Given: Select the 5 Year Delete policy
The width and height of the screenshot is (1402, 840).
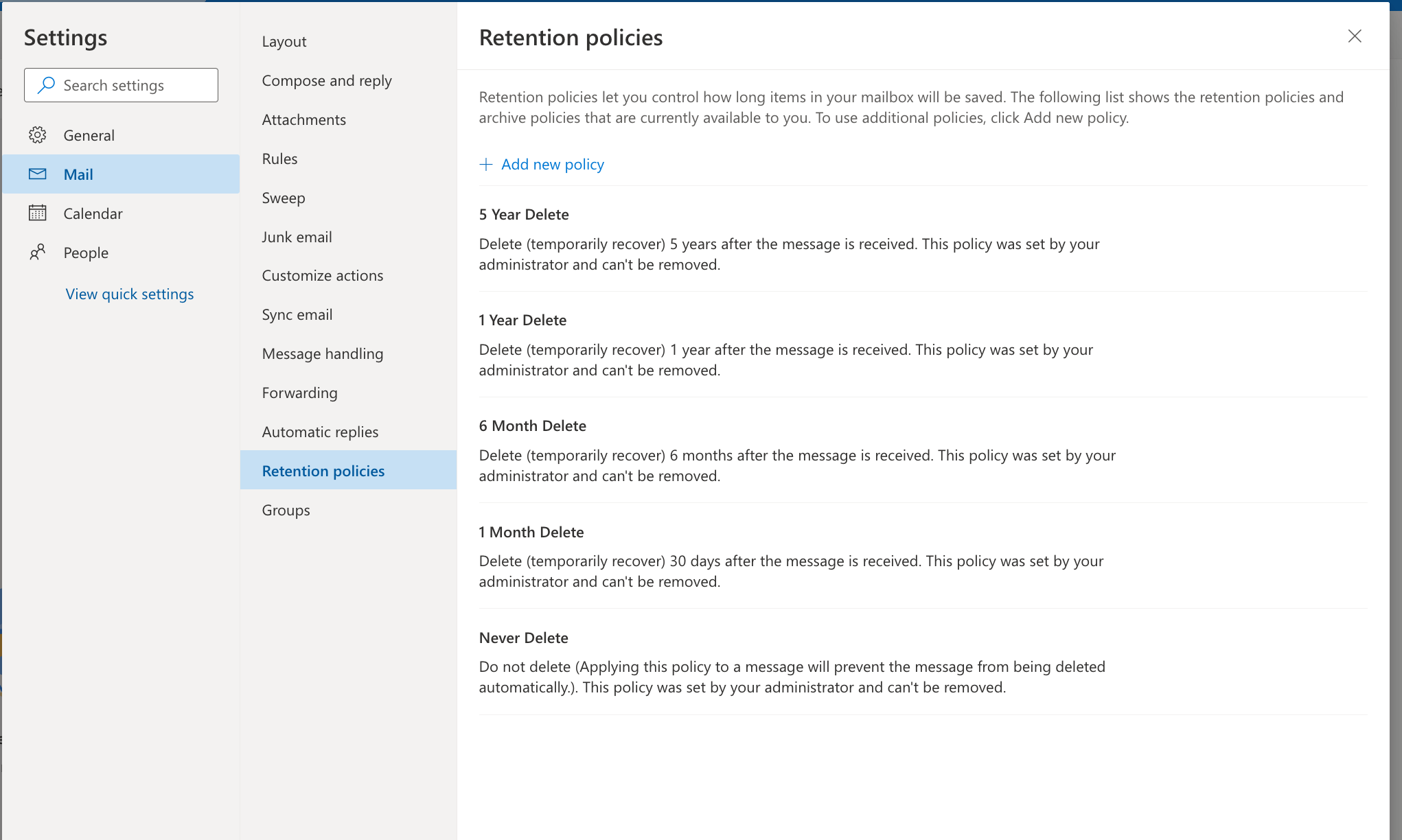Looking at the screenshot, I should pos(524,214).
